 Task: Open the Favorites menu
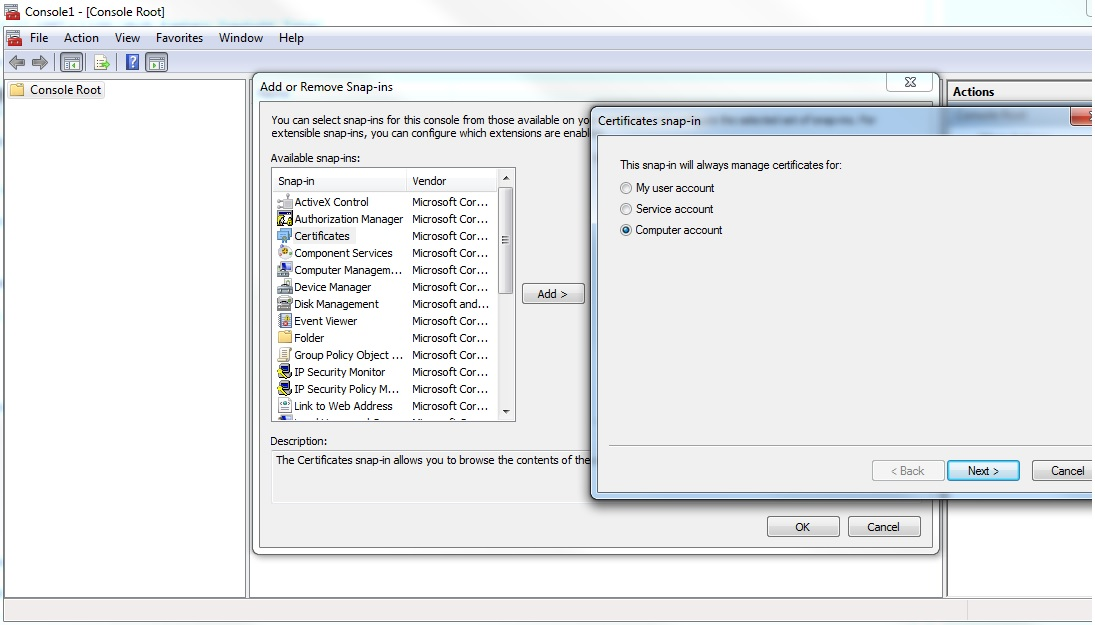(179, 38)
